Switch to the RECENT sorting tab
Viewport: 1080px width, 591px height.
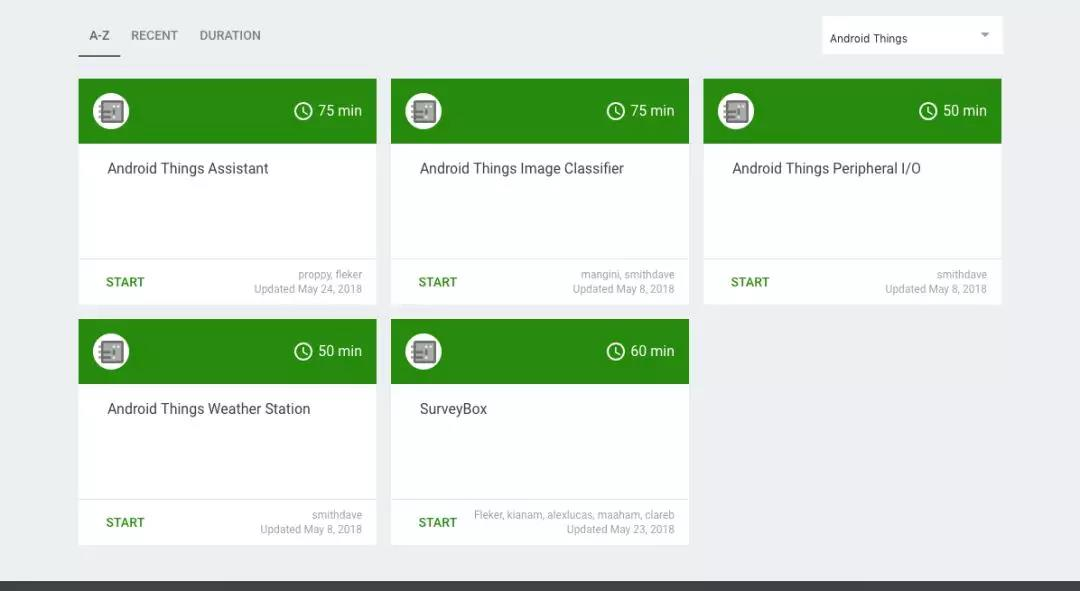pos(154,35)
